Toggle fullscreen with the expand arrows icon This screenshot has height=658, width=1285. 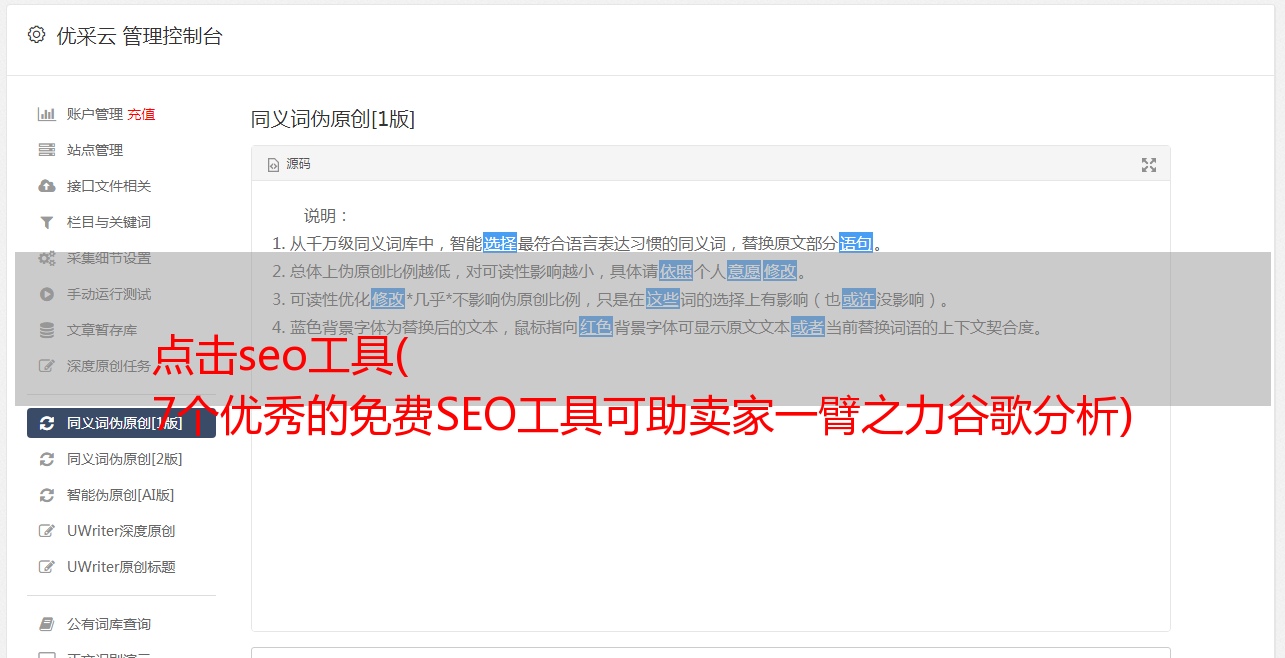1149,165
